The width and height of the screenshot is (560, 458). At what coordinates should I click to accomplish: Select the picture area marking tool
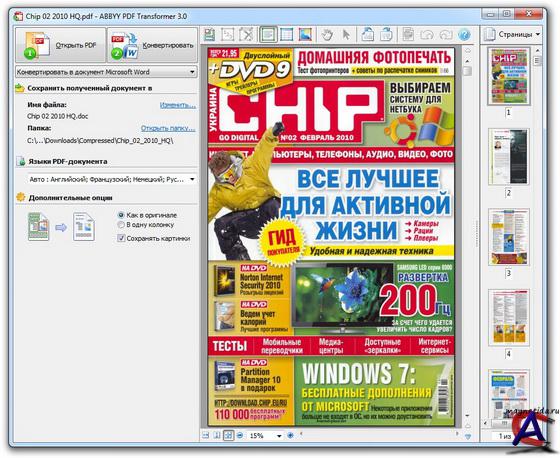pyautogui.click(x=305, y=35)
